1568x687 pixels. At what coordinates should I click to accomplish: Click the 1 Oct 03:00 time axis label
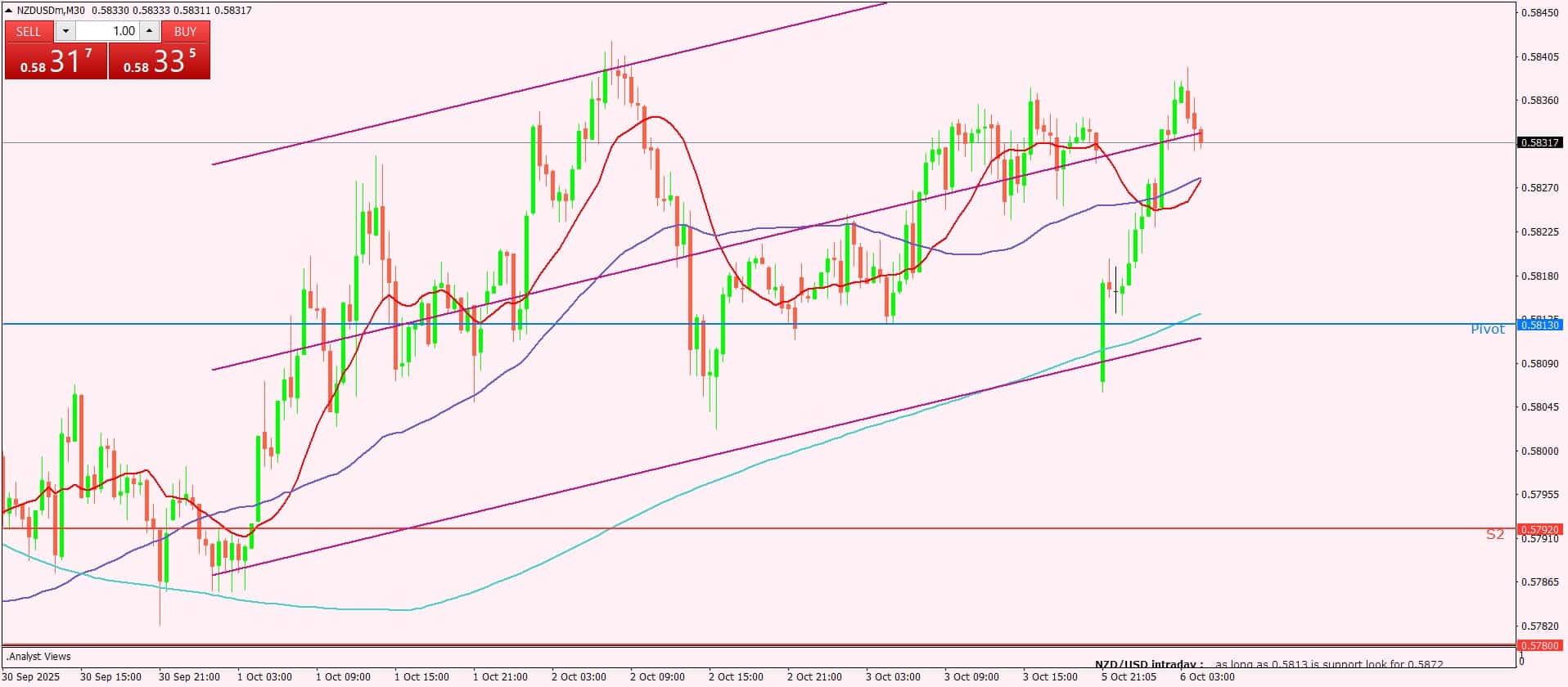coord(264,677)
